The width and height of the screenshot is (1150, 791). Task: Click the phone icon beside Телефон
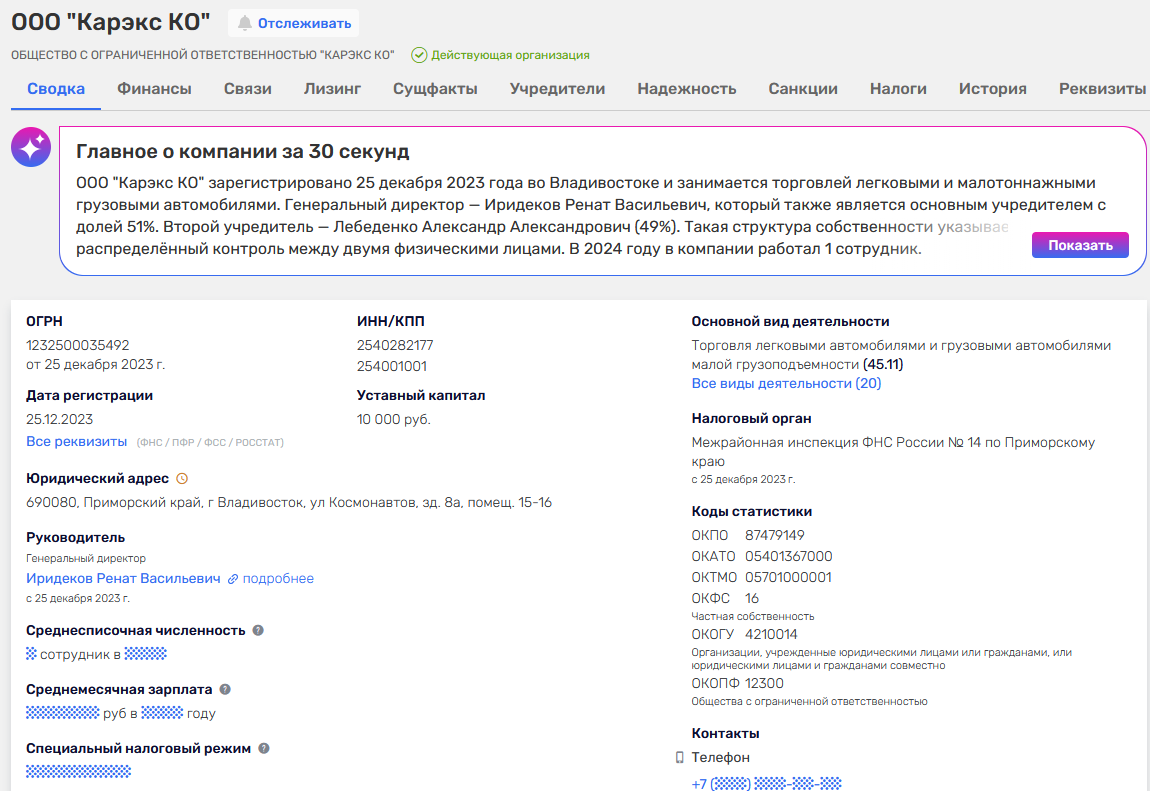tap(680, 758)
